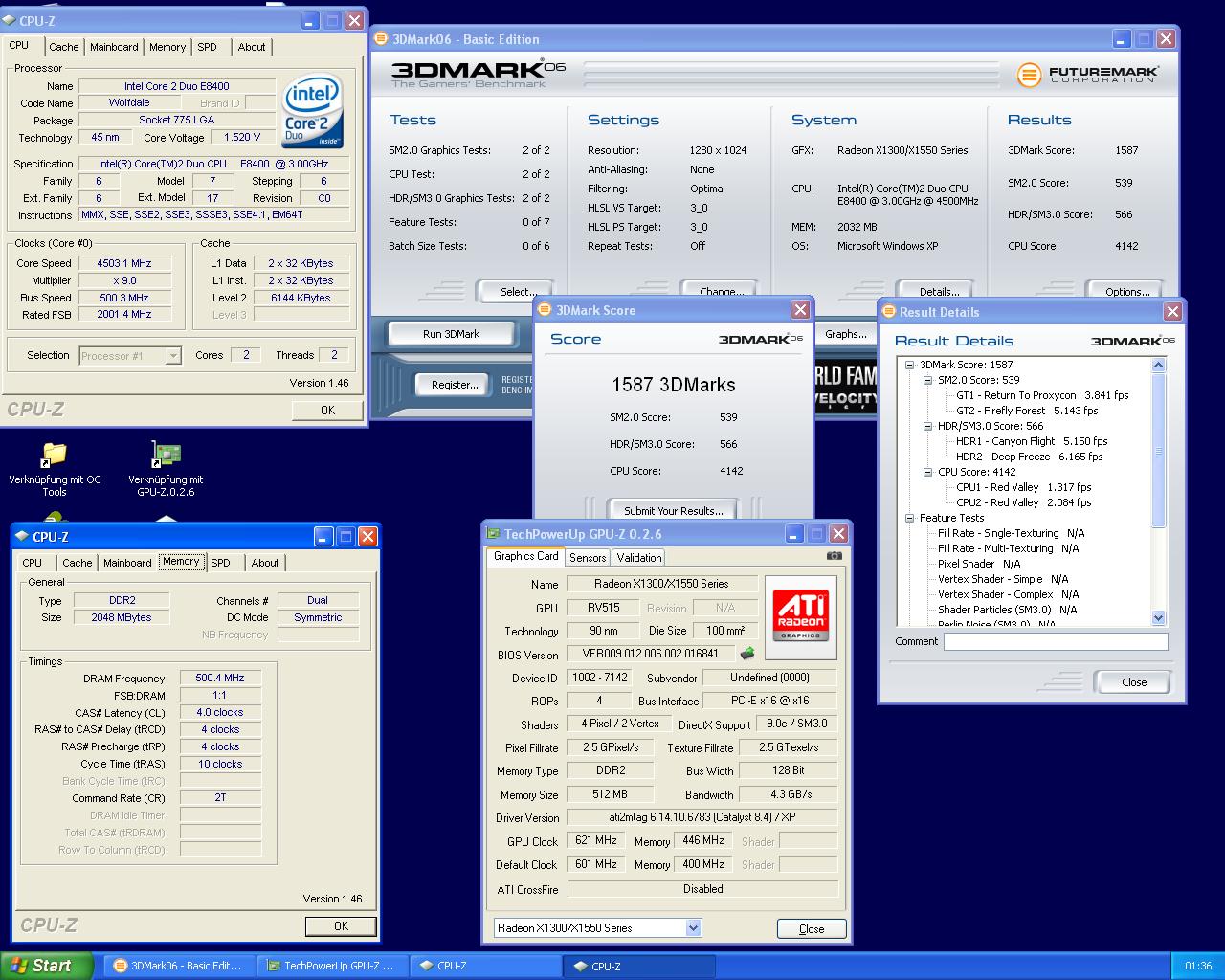Select GT1 - Return To Proxycon tree row
This screenshot has width=1225, height=980.
click(x=1042, y=395)
